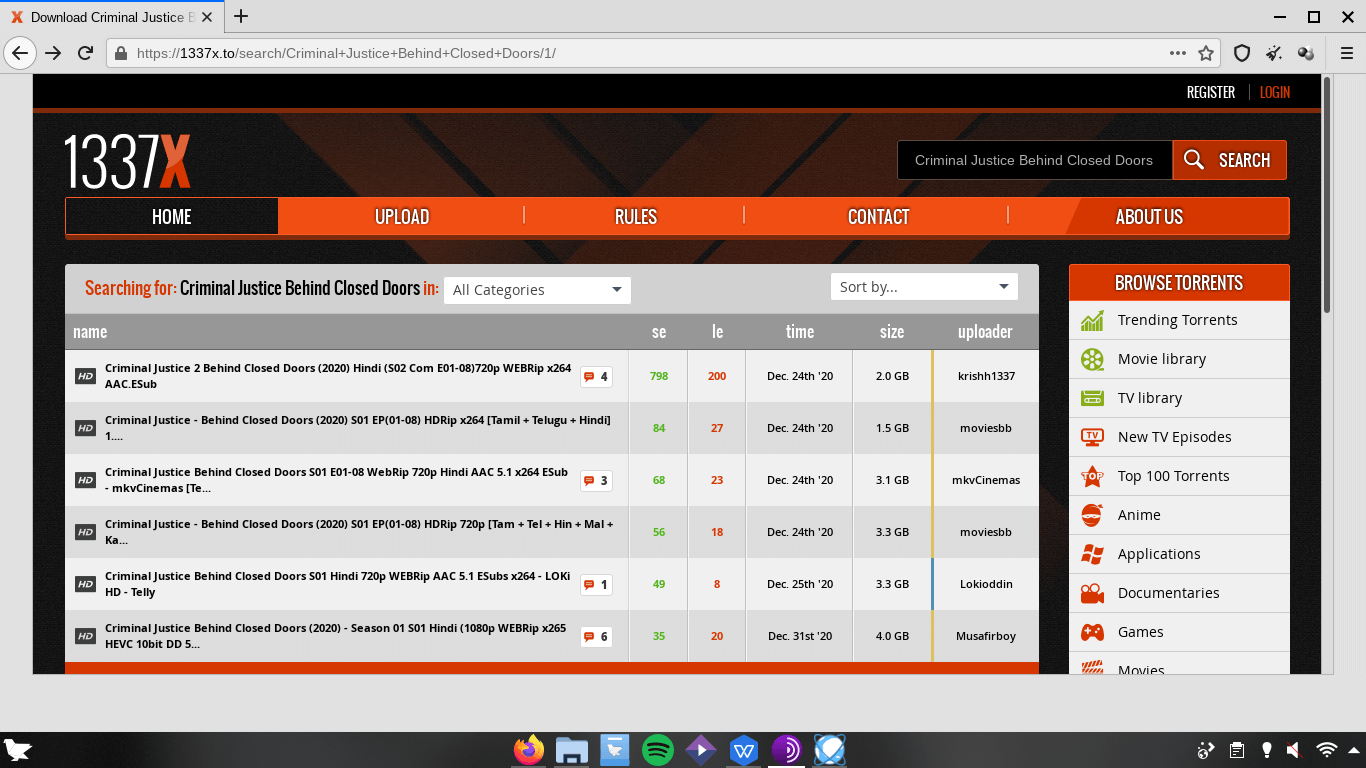
Task: Click the broom cleaner extension icon
Action: click(x=1274, y=53)
